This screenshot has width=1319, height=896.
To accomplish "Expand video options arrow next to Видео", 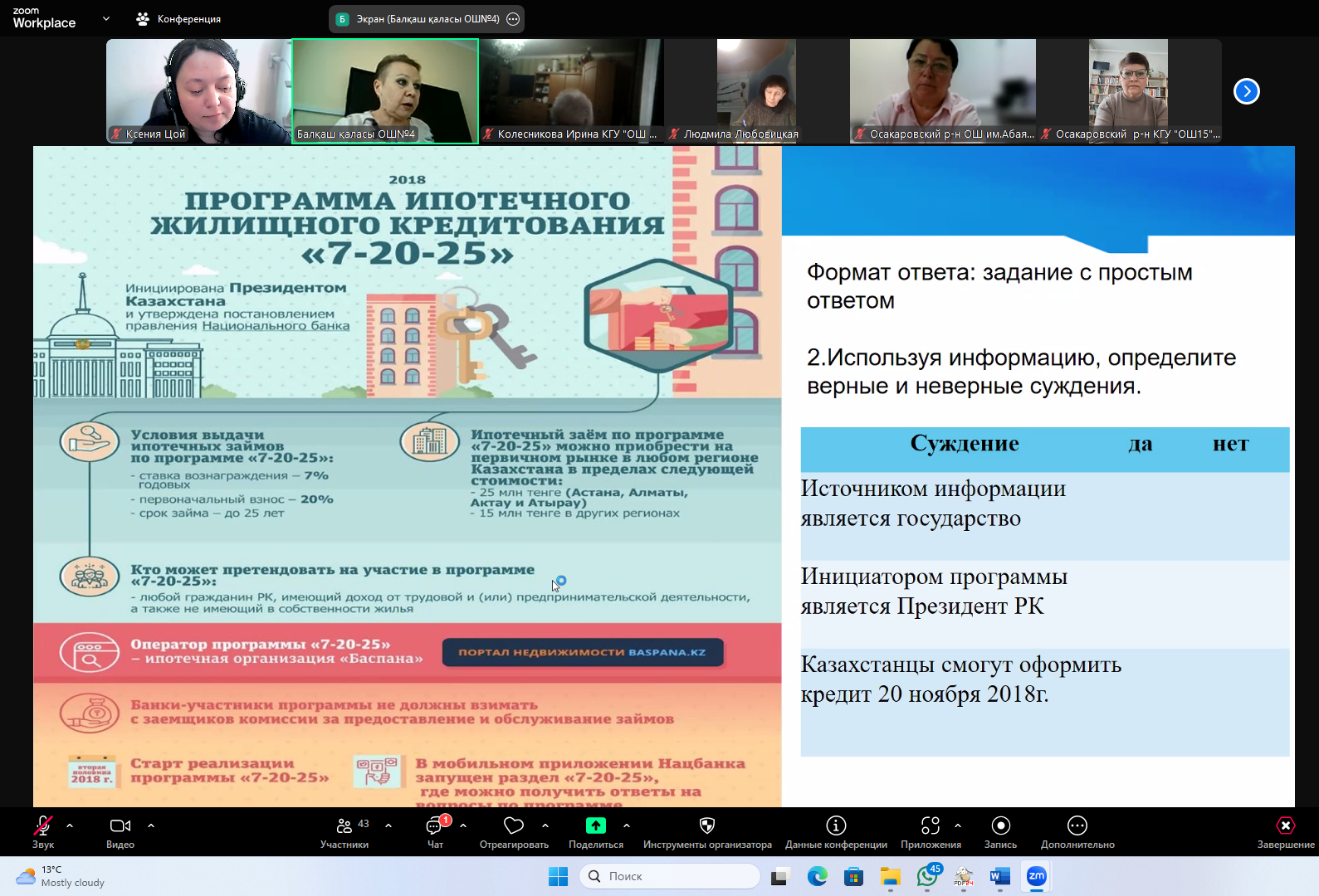I will pyautogui.click(x=151, y=825).
